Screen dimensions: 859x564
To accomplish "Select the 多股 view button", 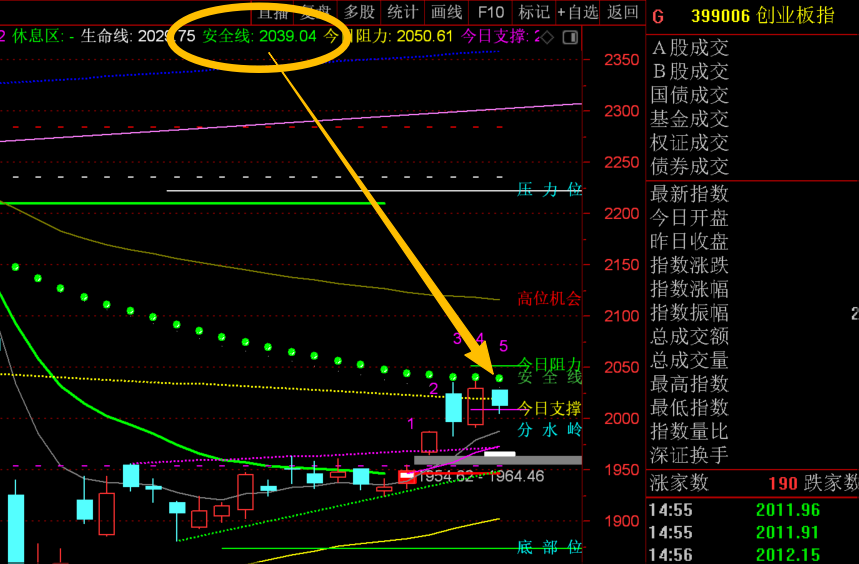I will [x=359, y=12].
